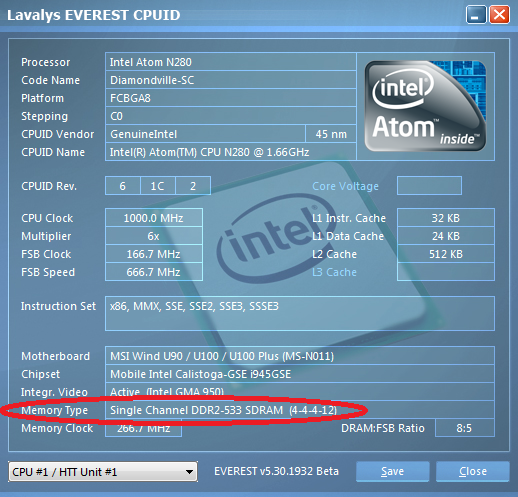The image size is (518, 497).
Task: Select the CPUID Name value string
Action: pos(231,152)
